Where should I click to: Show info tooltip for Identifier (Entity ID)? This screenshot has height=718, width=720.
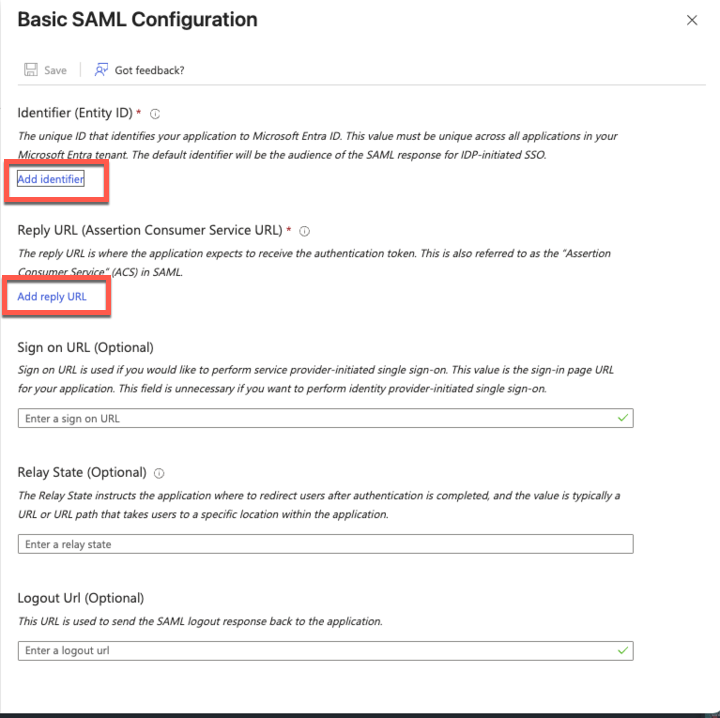click(x=155, y=114)
